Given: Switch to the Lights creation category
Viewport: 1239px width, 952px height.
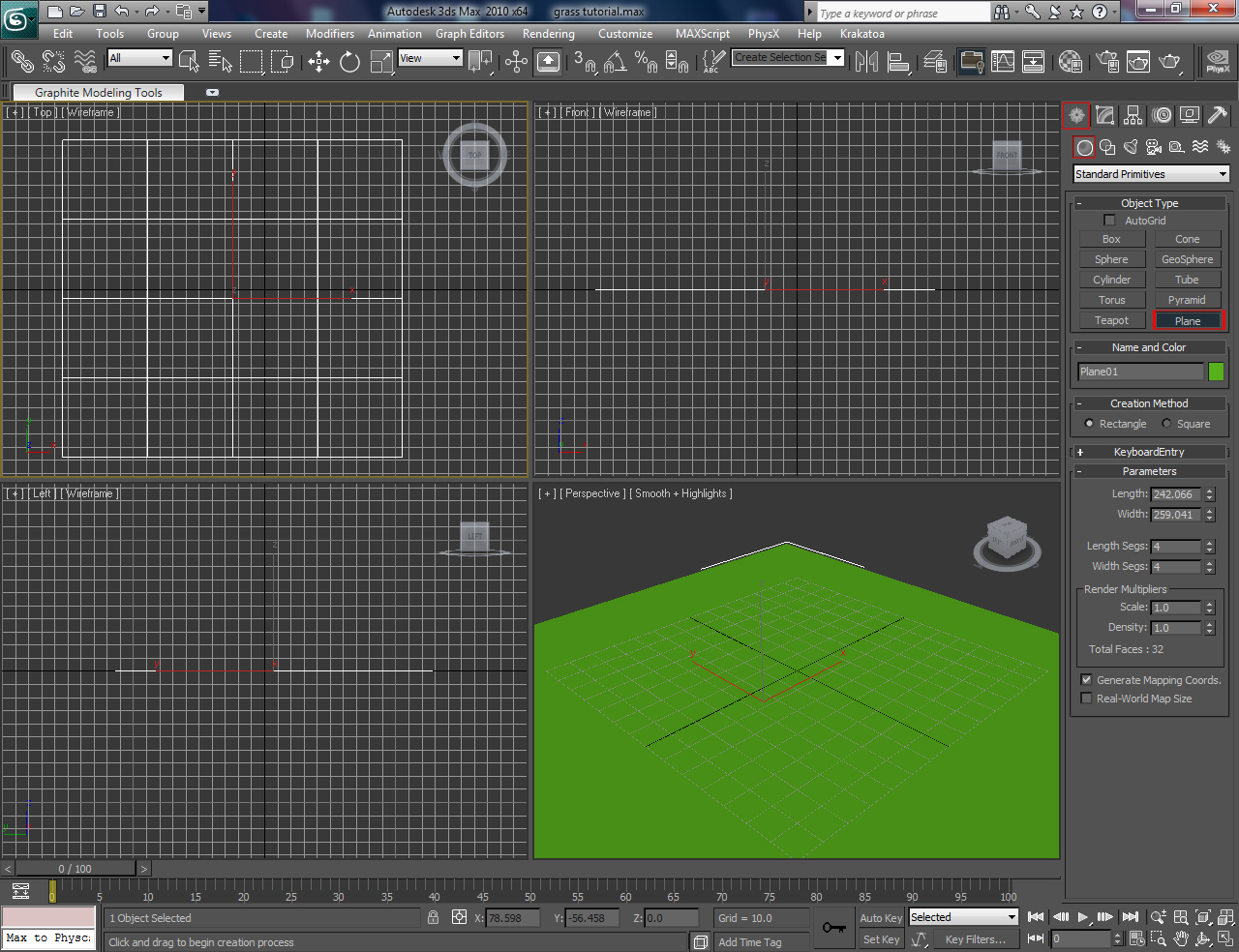Looking at the screenshot, I should [x=1130, y=147].
